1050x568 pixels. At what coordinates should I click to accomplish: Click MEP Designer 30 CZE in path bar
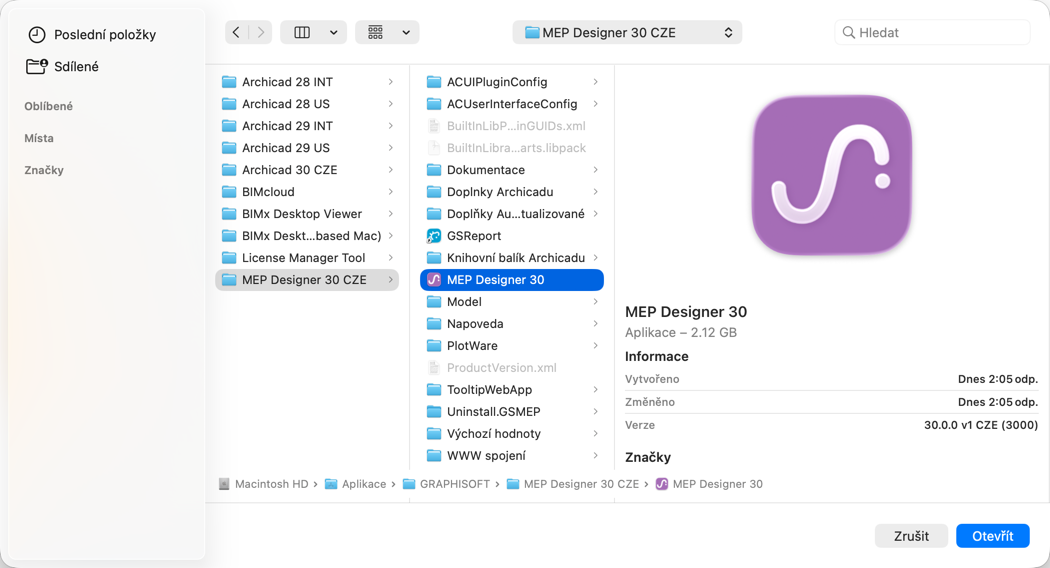[573, 484]
